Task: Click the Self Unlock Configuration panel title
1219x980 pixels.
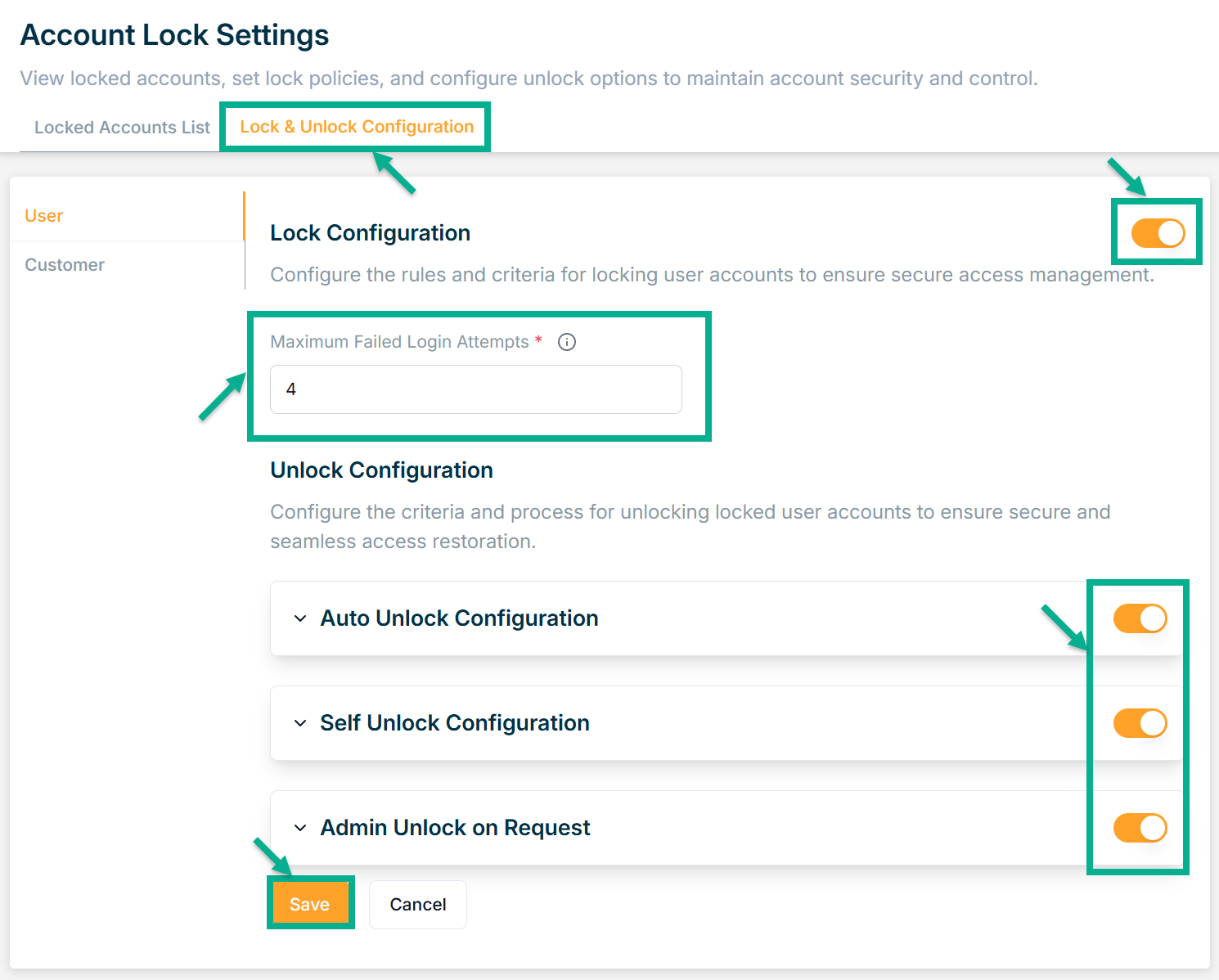Action: (x=455, y=723)
